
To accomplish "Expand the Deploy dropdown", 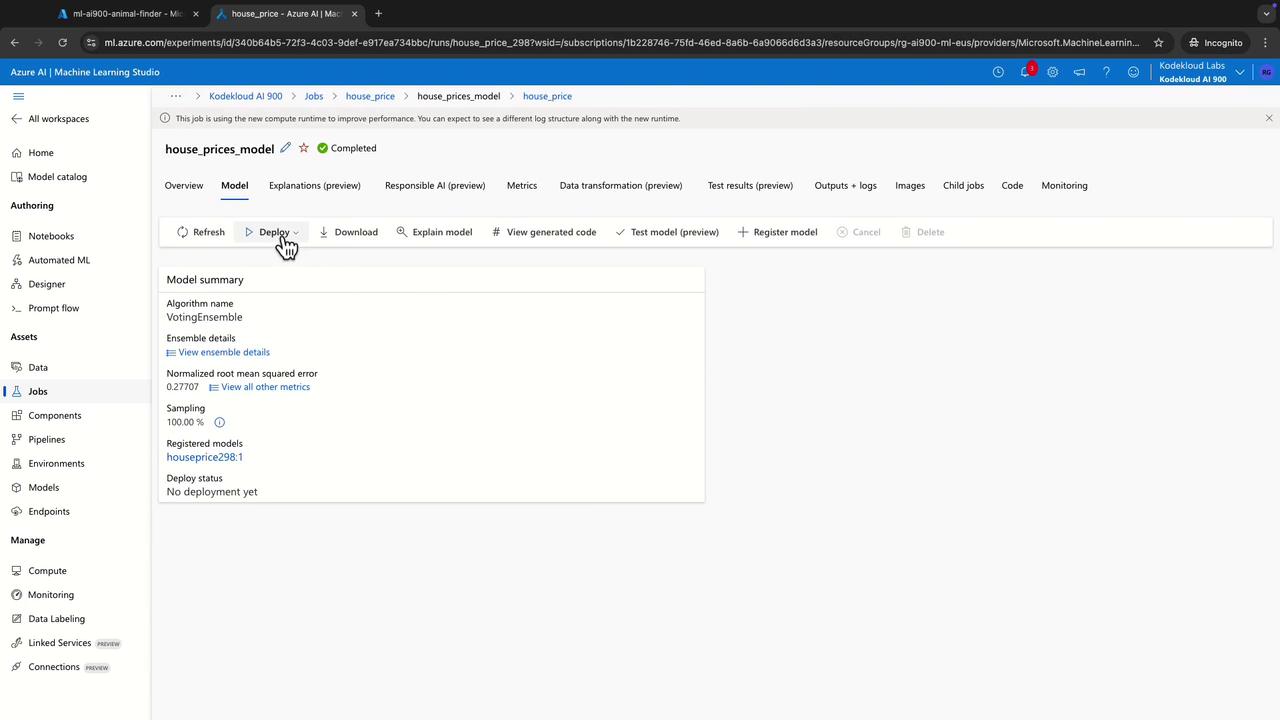I will tap(271, 232).
